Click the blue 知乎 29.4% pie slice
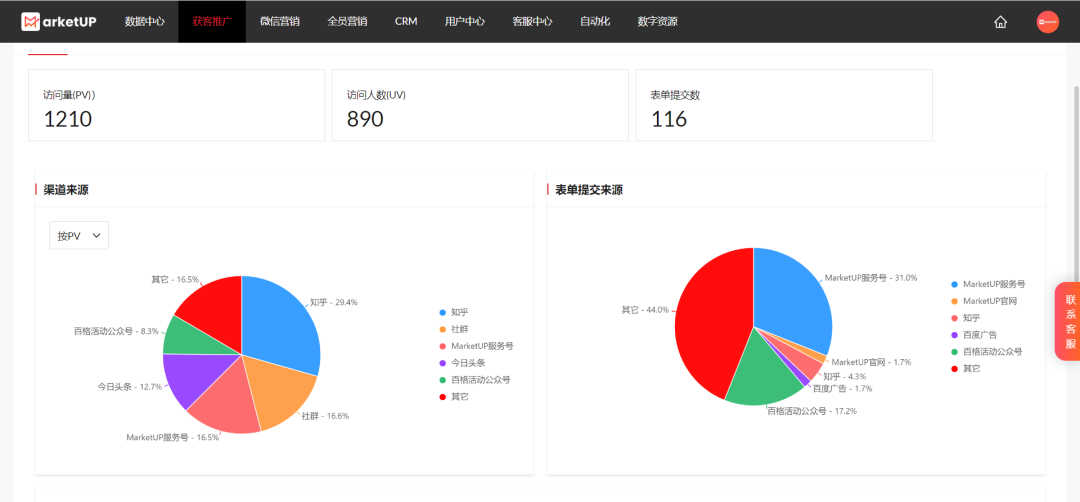1080x502 pixels. [x=282, y=324]
